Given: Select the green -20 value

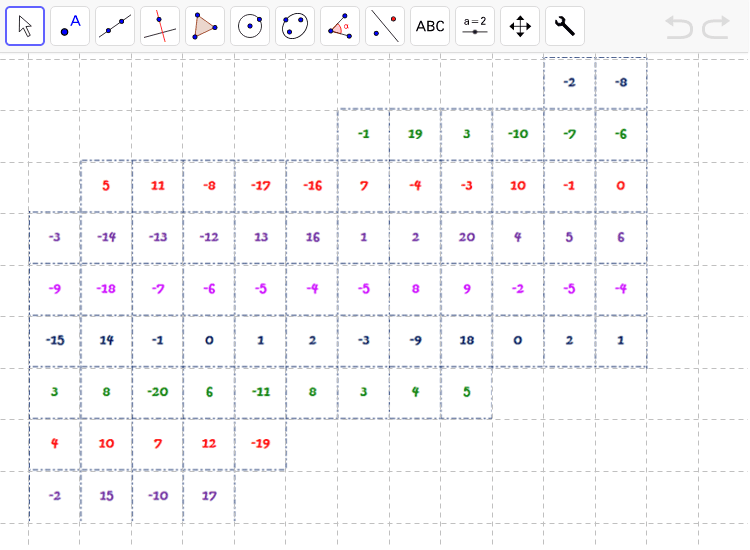Looking at the screenshot, I should (158, 392).
